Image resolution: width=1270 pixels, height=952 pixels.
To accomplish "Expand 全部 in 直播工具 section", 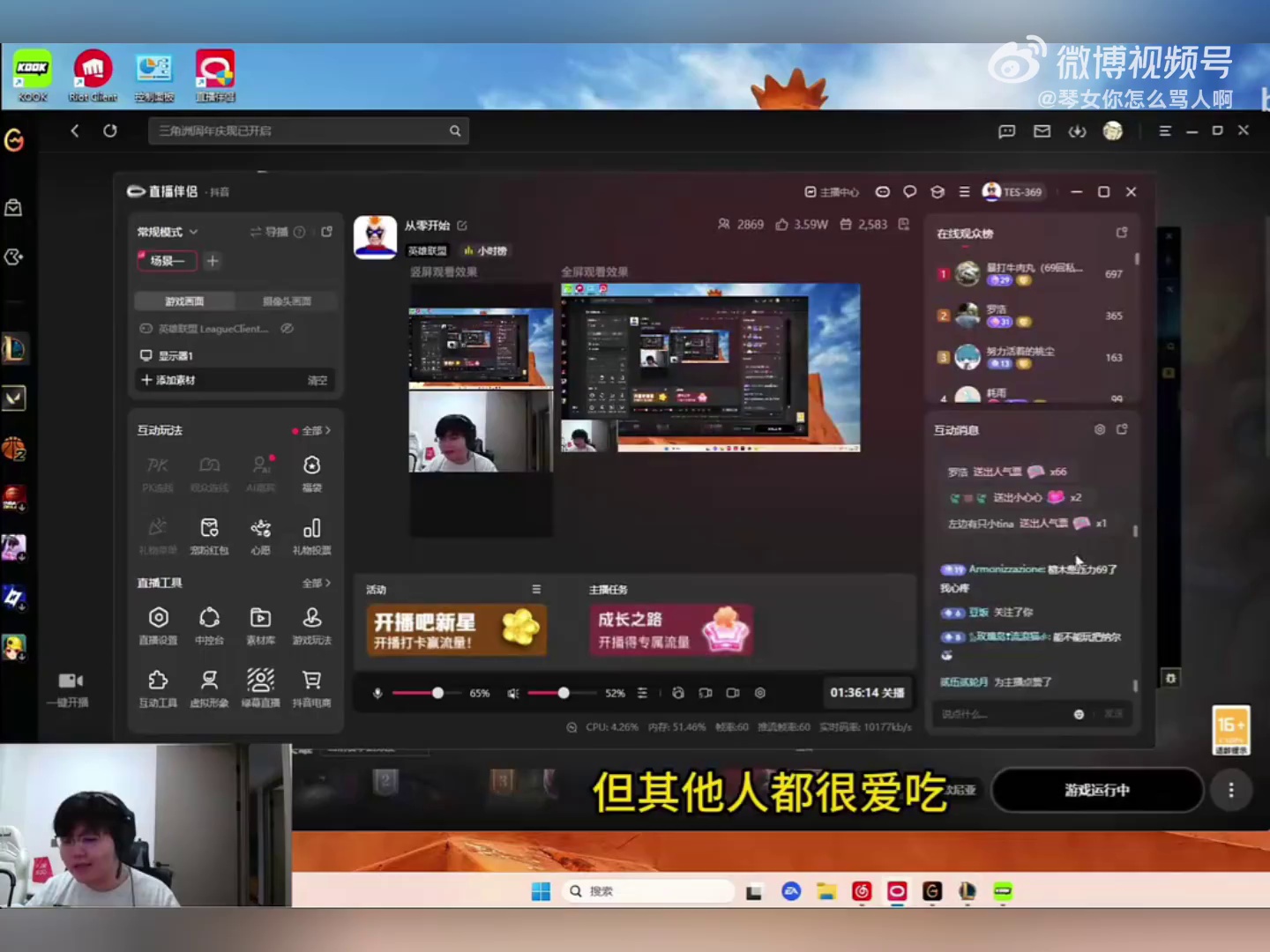I will pos(317,583).
